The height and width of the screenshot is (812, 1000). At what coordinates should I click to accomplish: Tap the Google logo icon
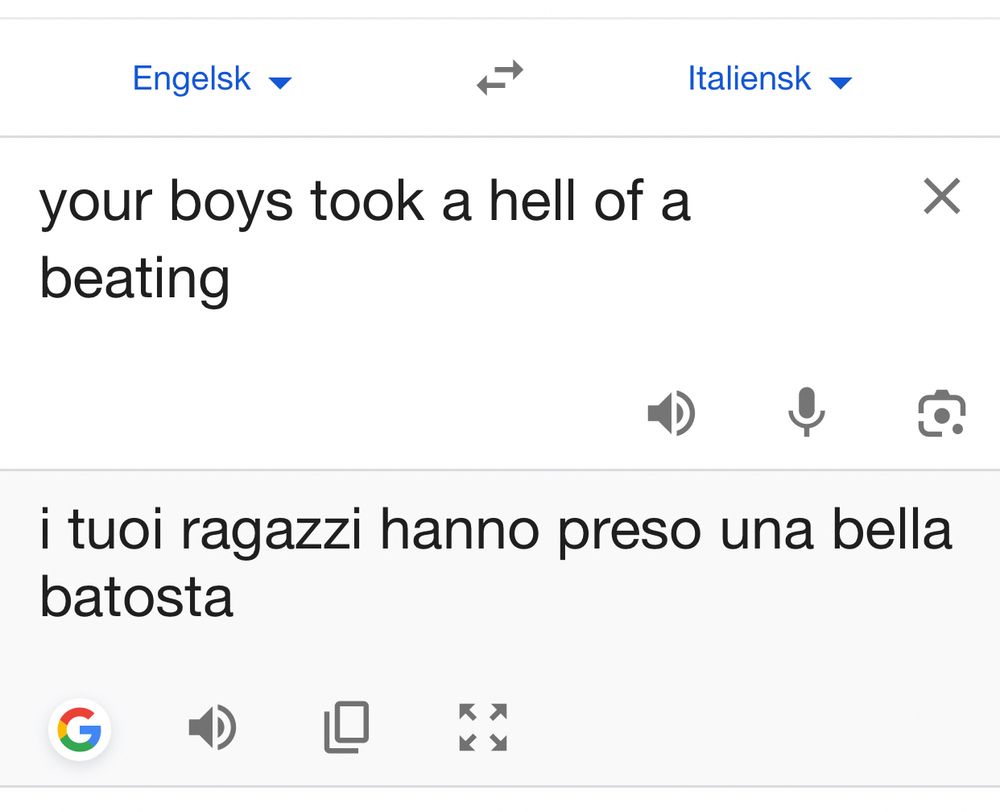tap(80, 729)
